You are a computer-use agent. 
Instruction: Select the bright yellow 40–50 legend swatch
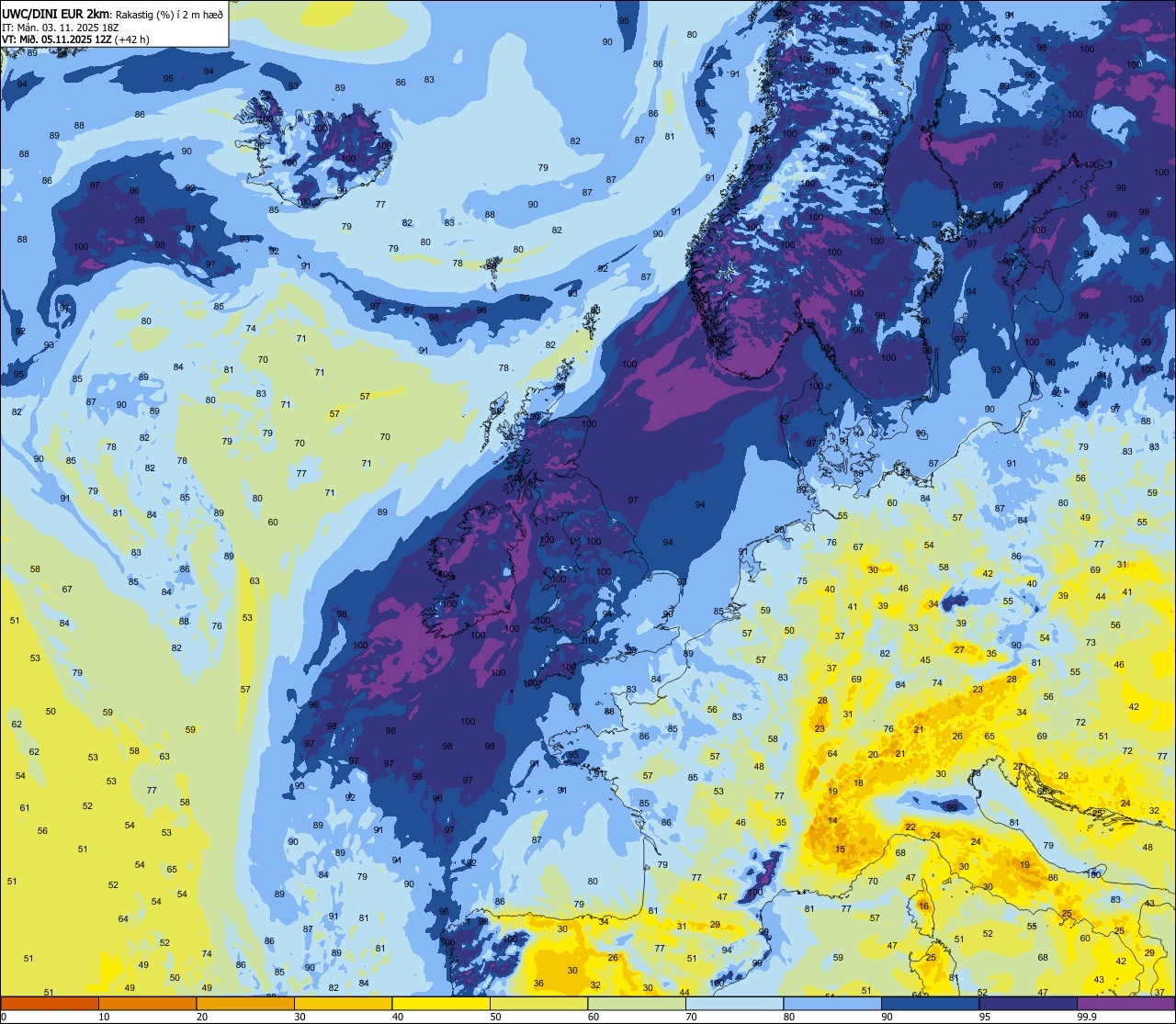(x=441, y=1003)
